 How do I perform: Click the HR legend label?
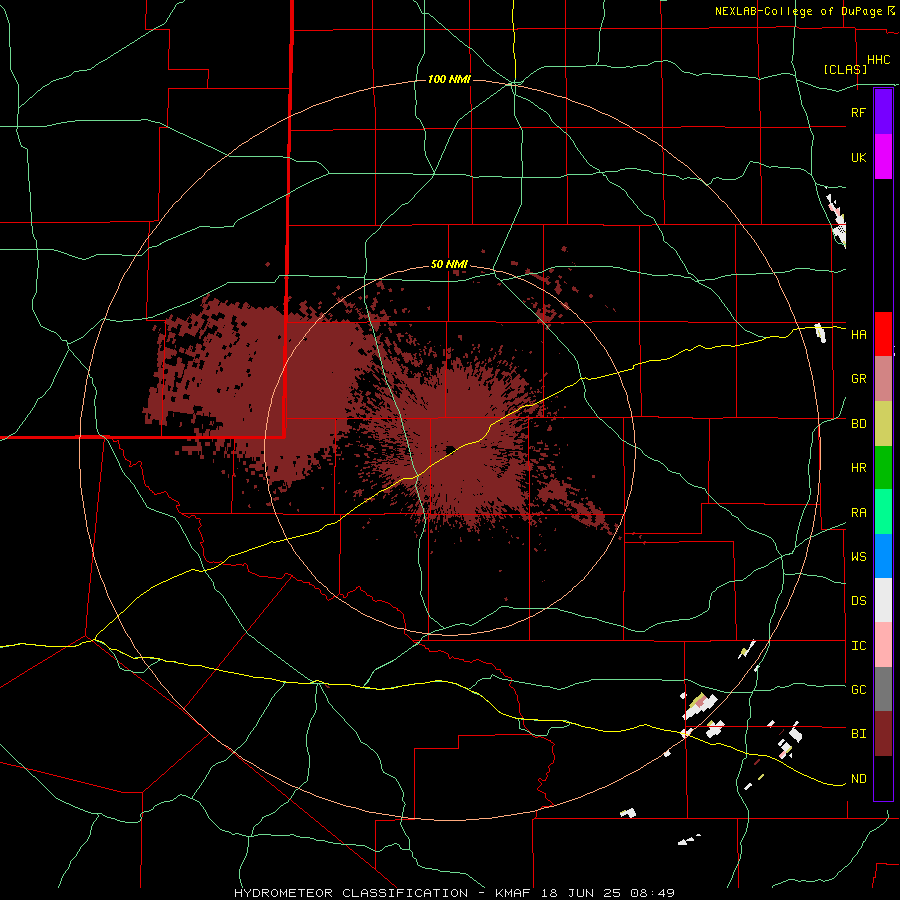(858, 468)
